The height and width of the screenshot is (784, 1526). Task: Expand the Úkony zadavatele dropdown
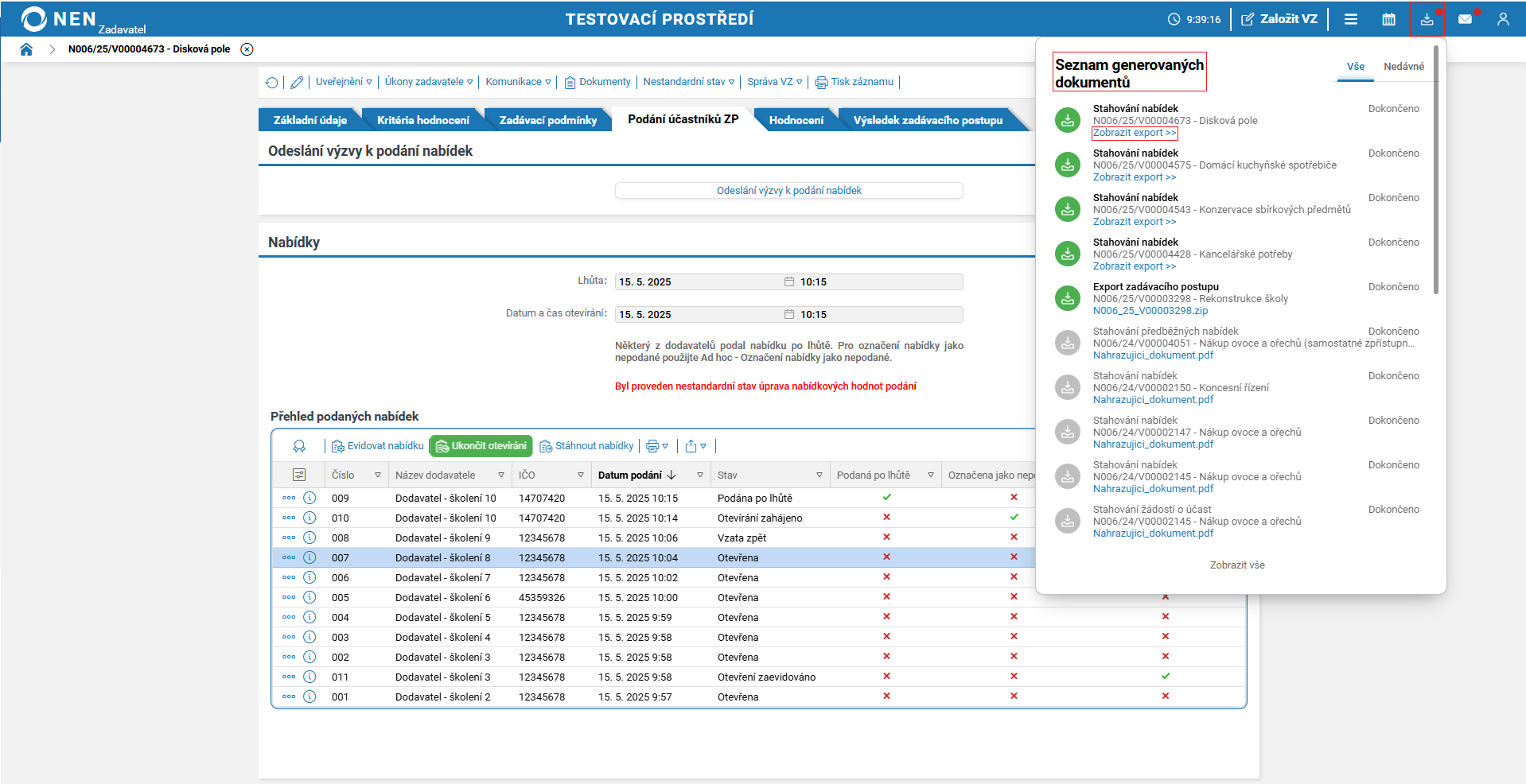click(x=428, y=82)
